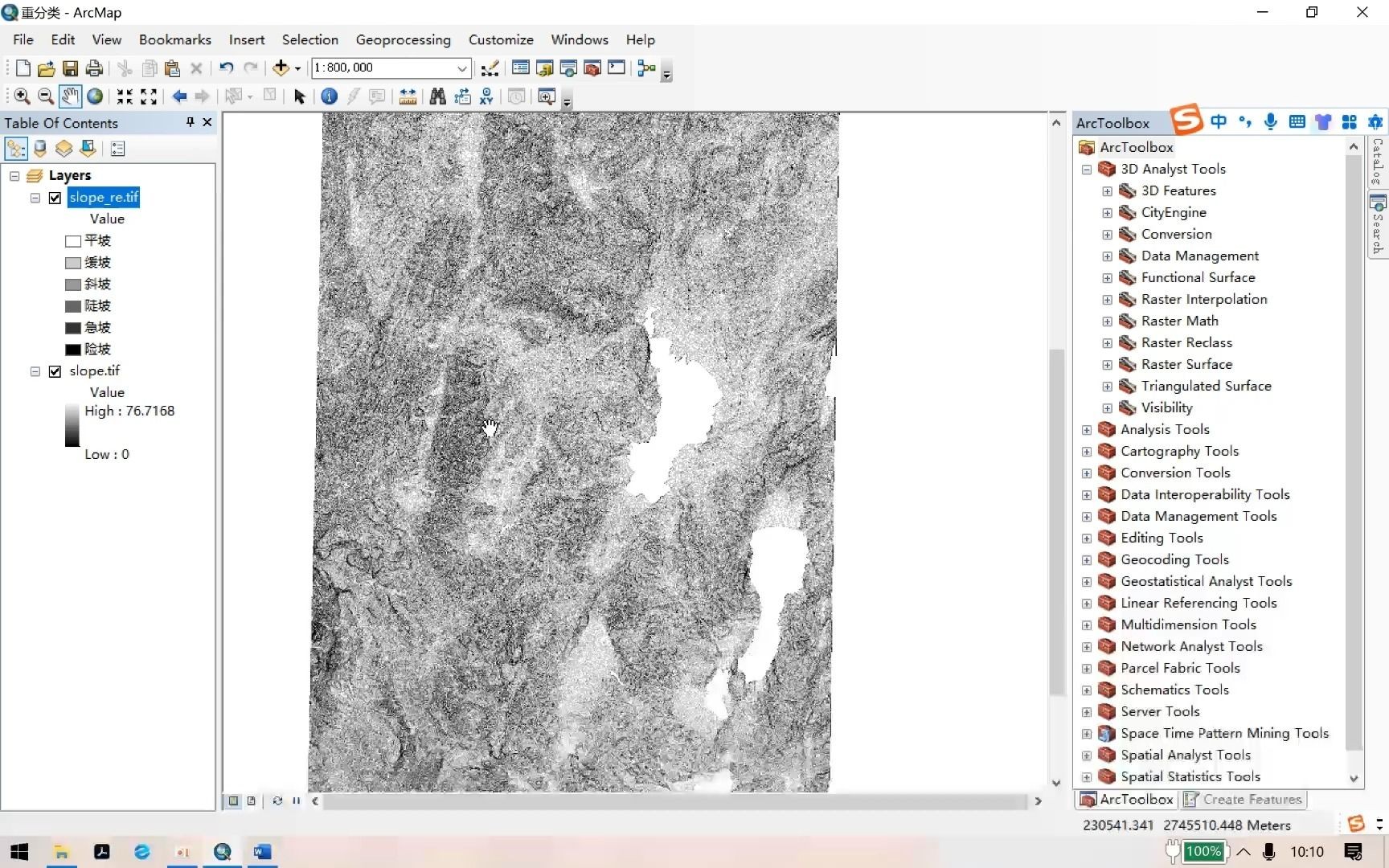Screen dimensions: 1389x868
Task: Open the Python window icon
Action: 617,68
